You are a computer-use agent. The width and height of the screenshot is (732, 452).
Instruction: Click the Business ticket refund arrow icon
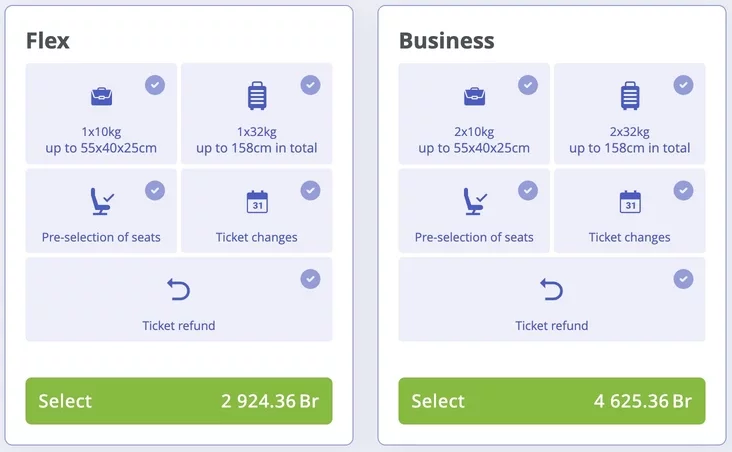point(552,290)
